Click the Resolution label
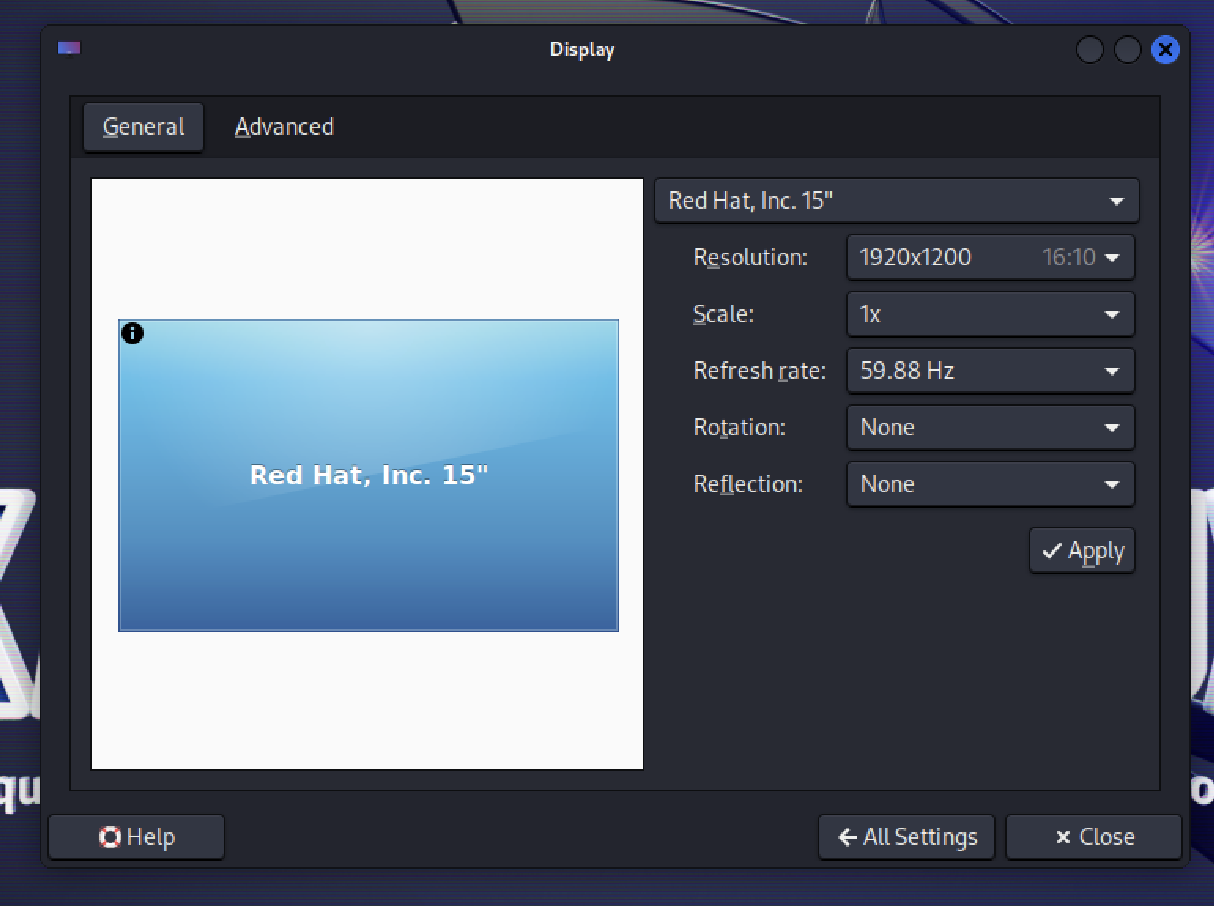This screenshot has width=1214, height=906. click(x=750, y=257)
